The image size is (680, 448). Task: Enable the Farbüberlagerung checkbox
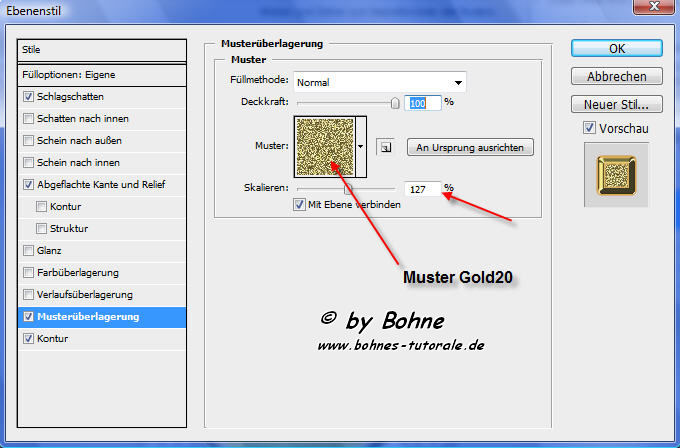click(x=28, y=273)
